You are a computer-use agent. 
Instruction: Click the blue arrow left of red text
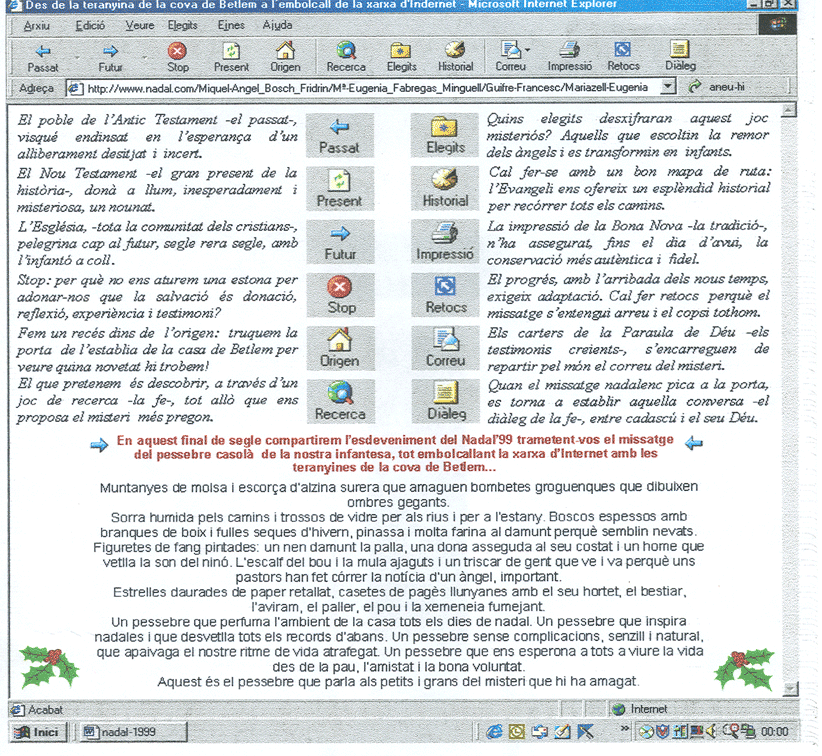coord(99,446)
